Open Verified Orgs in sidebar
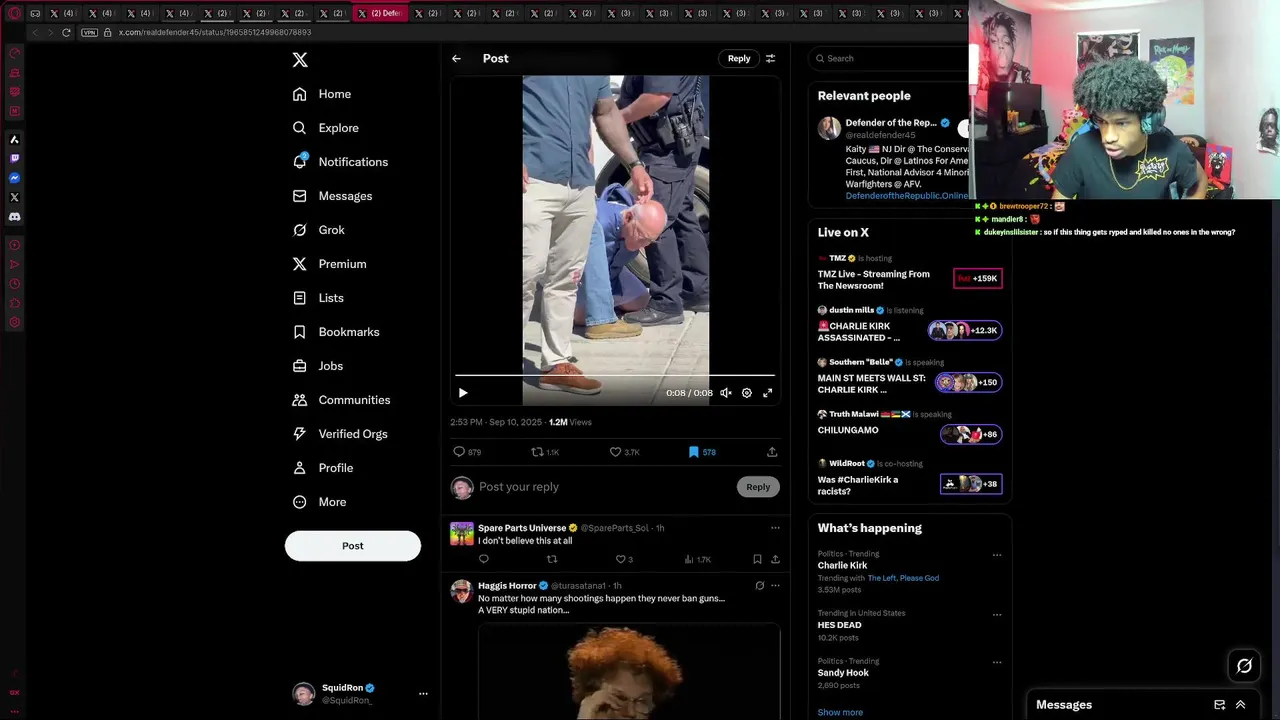Viewport: 1280px width, 720px height. [x=340, y=434]
